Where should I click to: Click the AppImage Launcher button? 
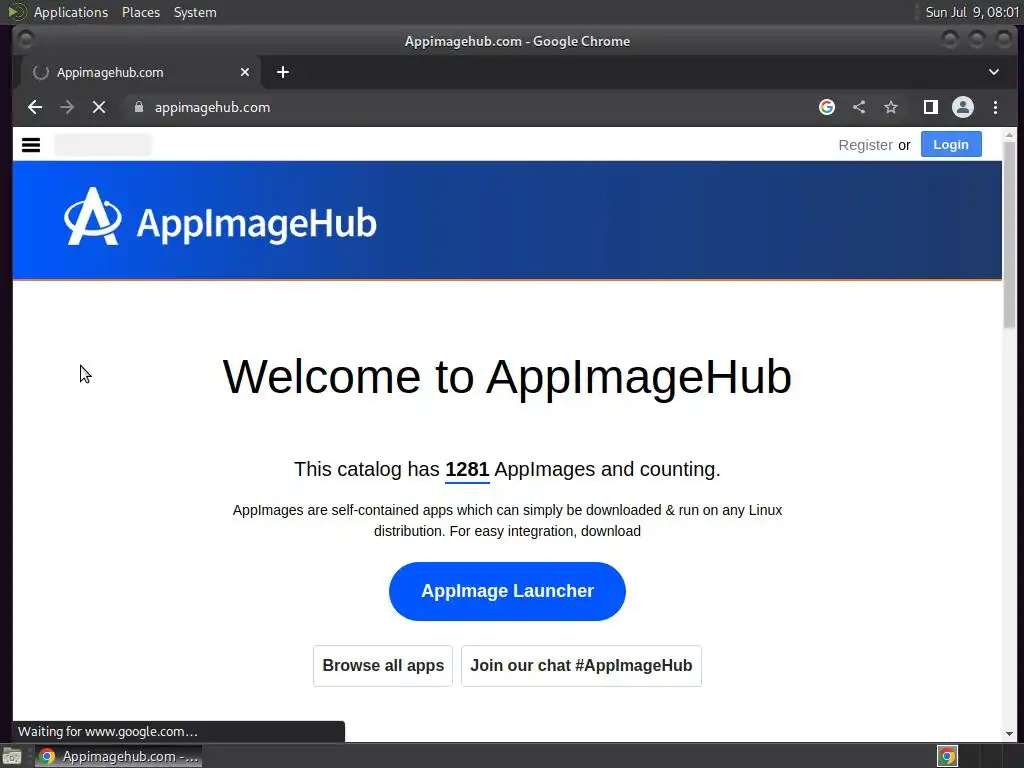pyautogui.click(x=507, y=591)
